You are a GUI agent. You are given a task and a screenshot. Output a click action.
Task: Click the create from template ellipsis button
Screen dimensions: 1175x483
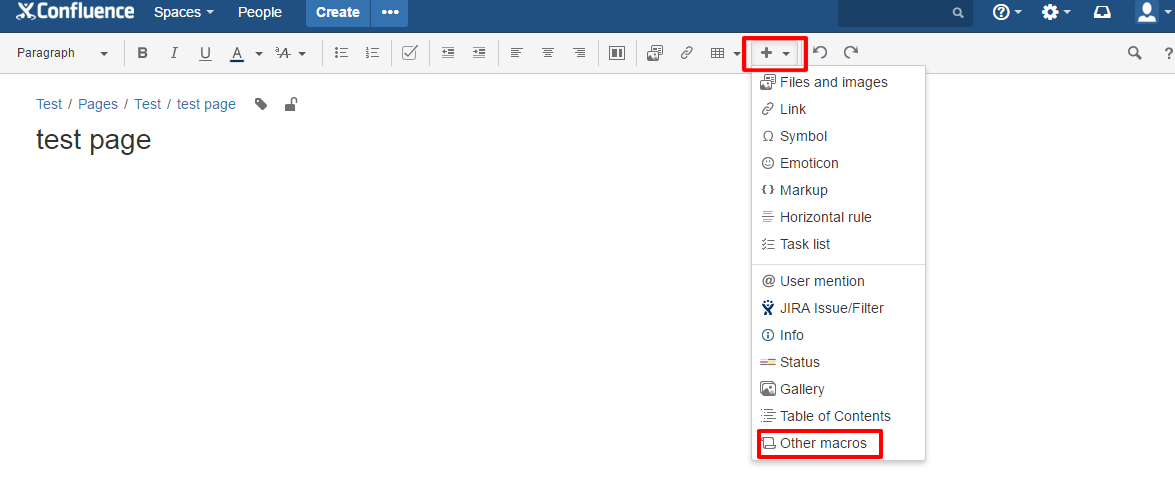390,13
